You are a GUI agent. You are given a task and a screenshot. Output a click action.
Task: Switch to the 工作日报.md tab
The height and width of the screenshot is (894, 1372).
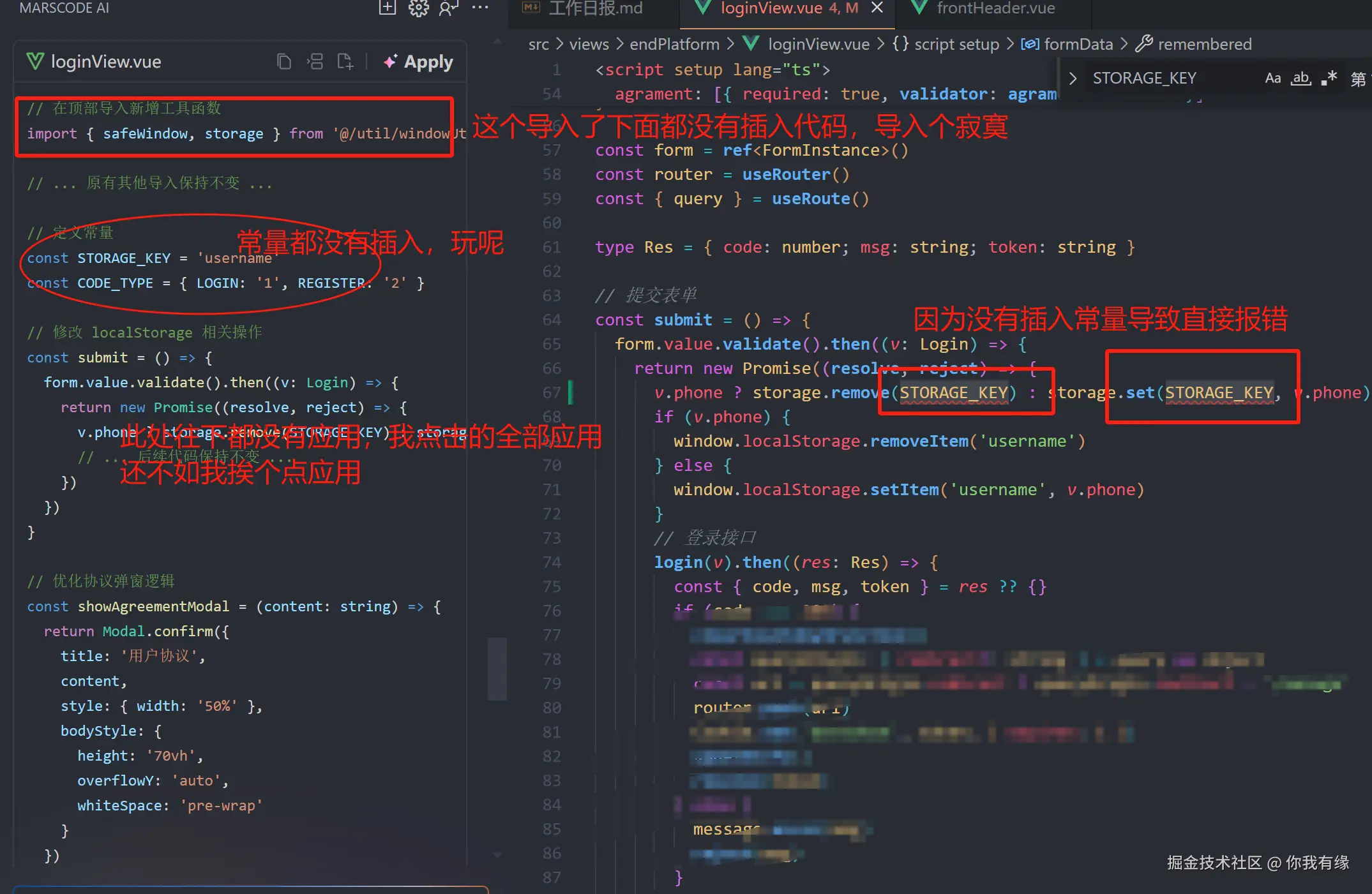pos(594,9)
